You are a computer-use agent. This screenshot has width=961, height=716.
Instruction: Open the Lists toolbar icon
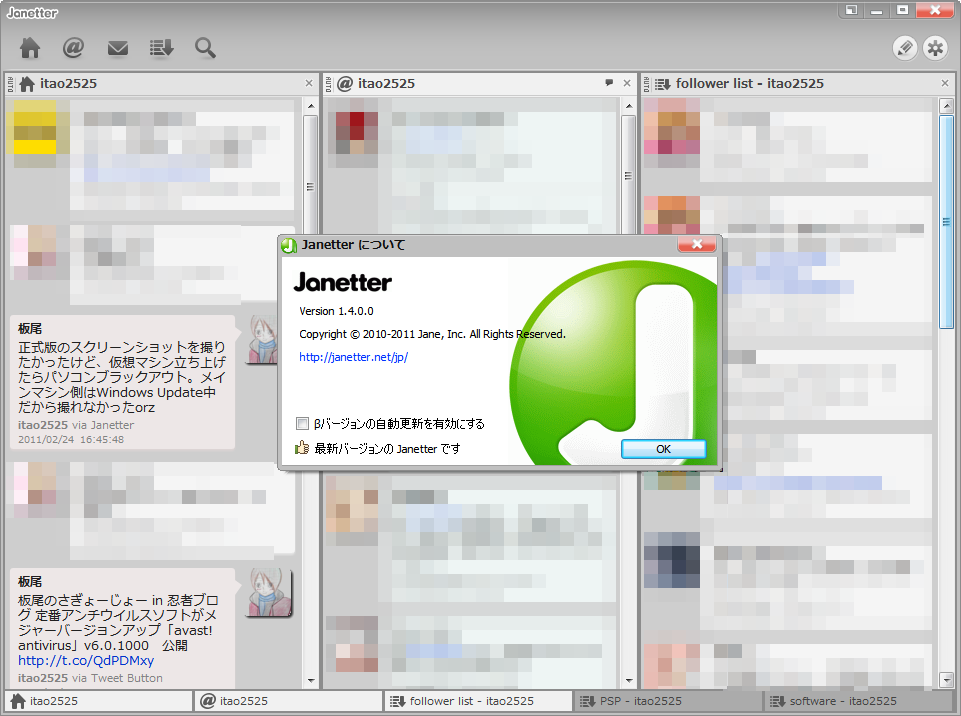161,48
